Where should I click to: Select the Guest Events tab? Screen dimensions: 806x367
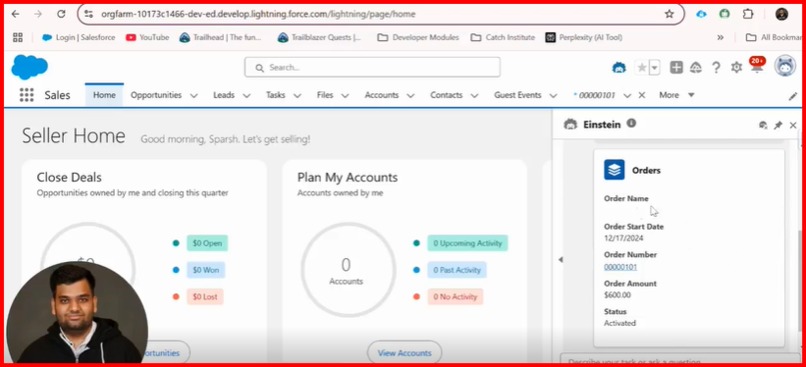click(518, 95)
